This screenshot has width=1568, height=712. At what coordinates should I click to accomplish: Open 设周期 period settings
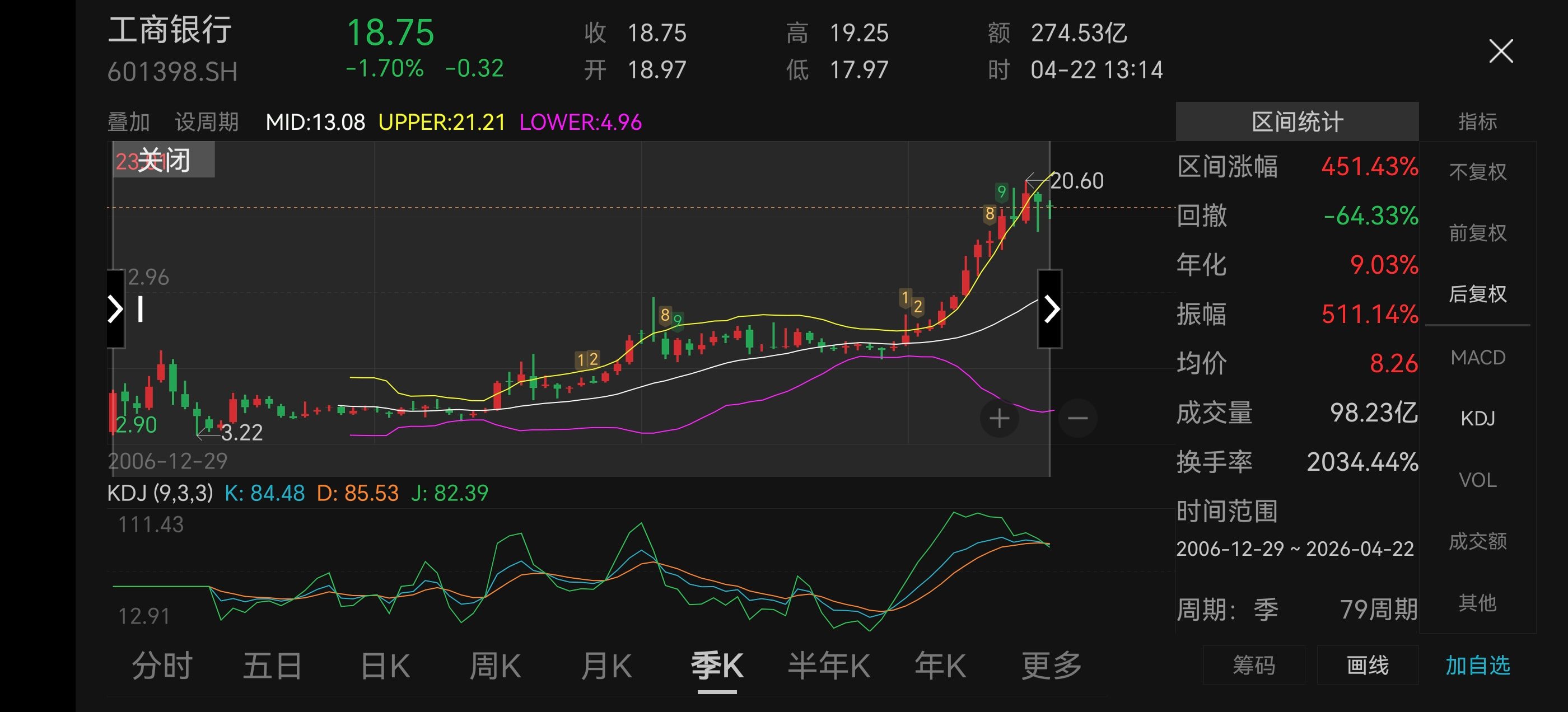pos(207,121)
